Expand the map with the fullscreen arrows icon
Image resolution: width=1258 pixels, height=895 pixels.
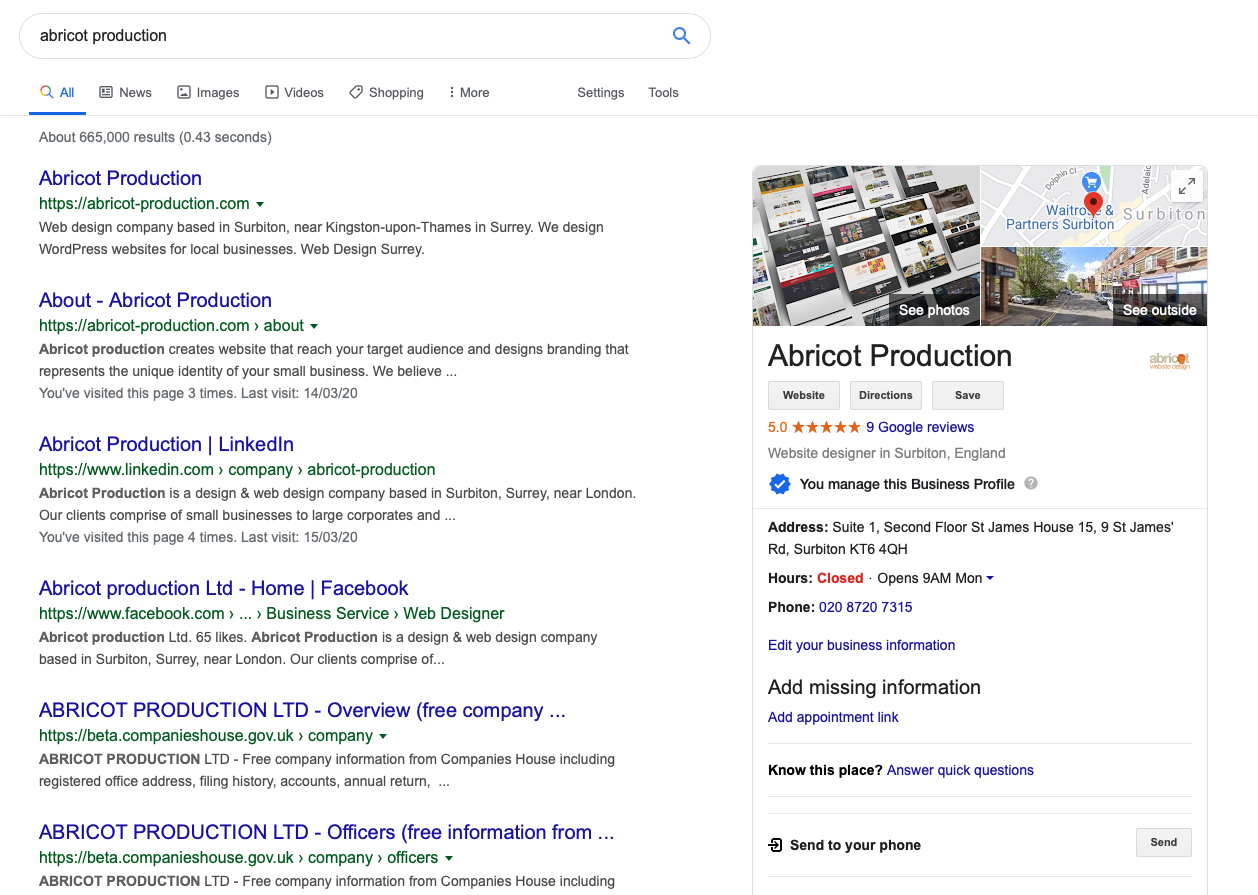point(1187,186)
